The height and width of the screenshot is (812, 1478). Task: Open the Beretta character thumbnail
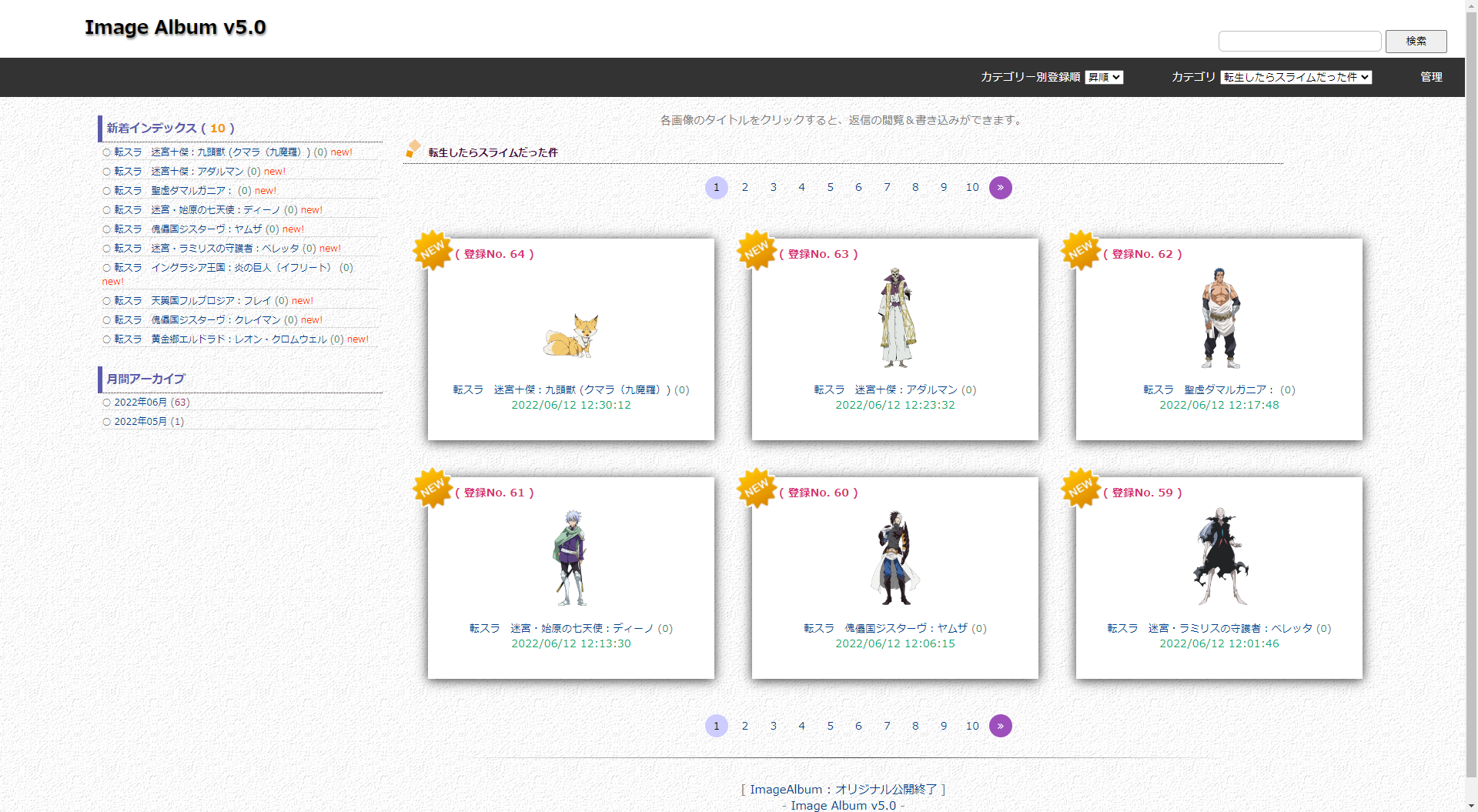tap(1219, 556)
